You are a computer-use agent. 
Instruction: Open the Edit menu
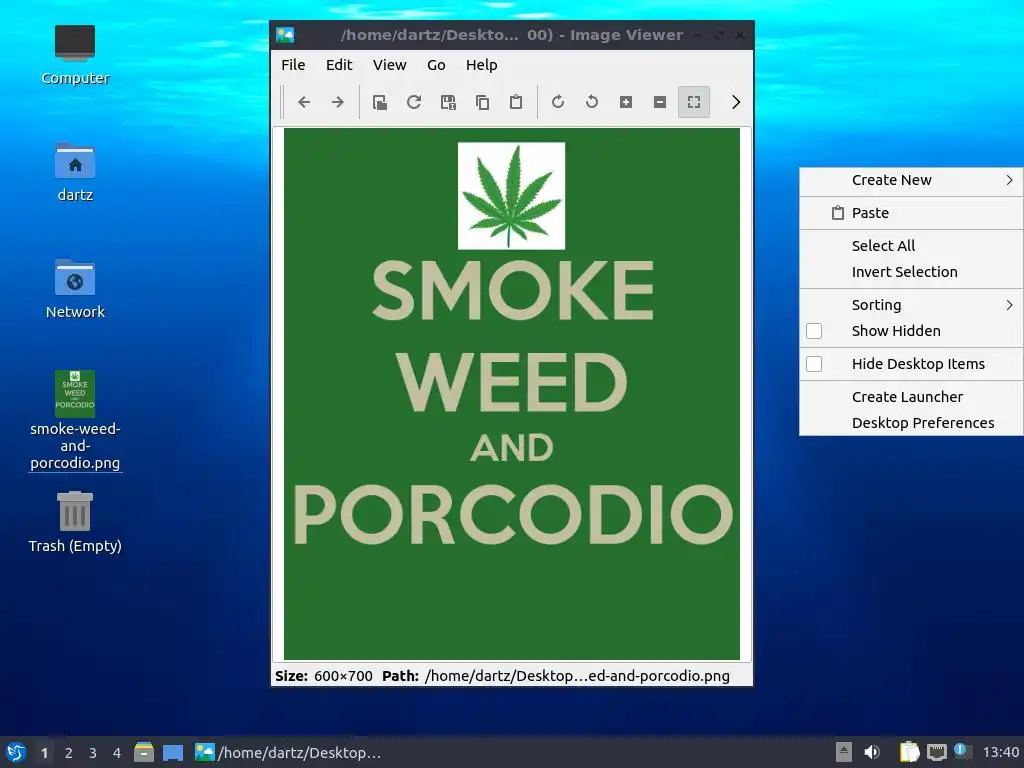pyautogui.click(x=339, y=65)
